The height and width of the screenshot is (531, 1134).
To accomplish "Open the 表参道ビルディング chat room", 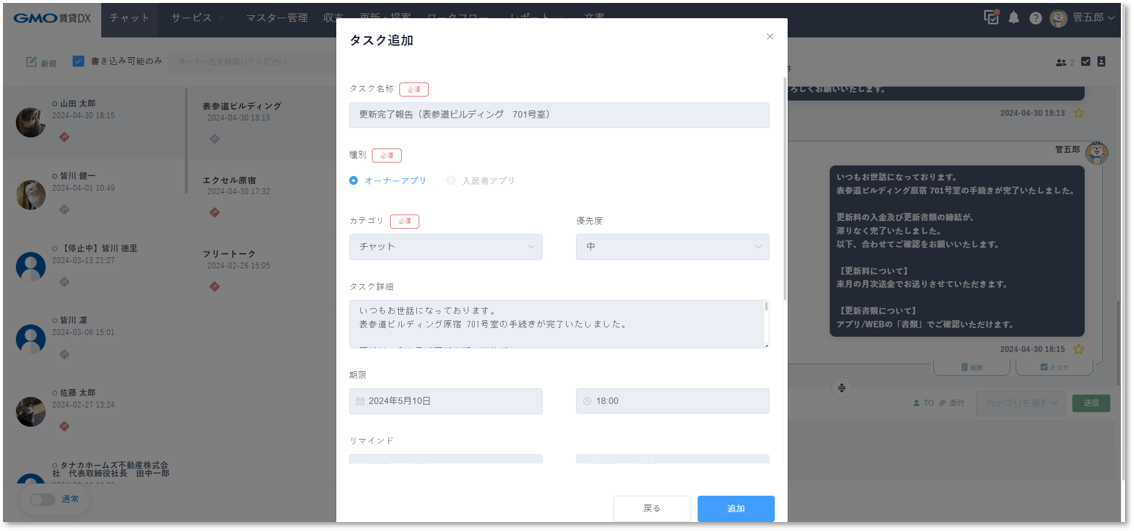I will (264, 123).
